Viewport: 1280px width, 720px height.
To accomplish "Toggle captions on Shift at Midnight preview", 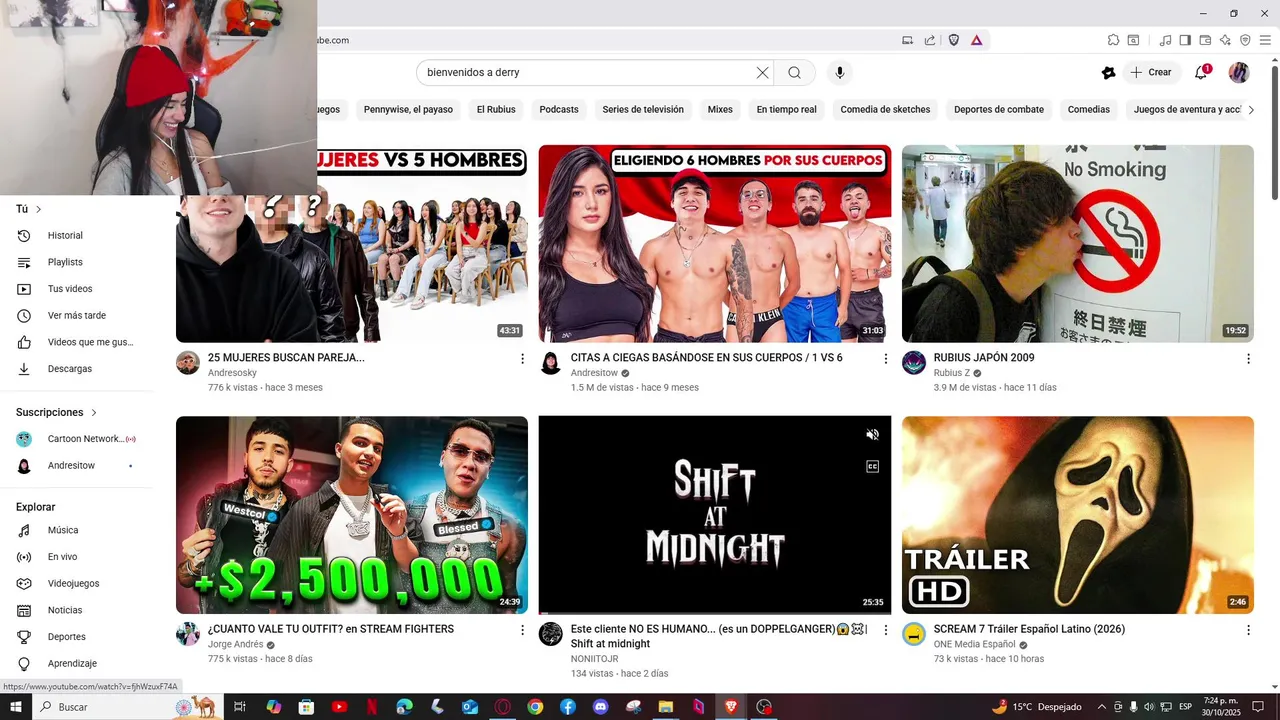I will click(x=872, y=466).
